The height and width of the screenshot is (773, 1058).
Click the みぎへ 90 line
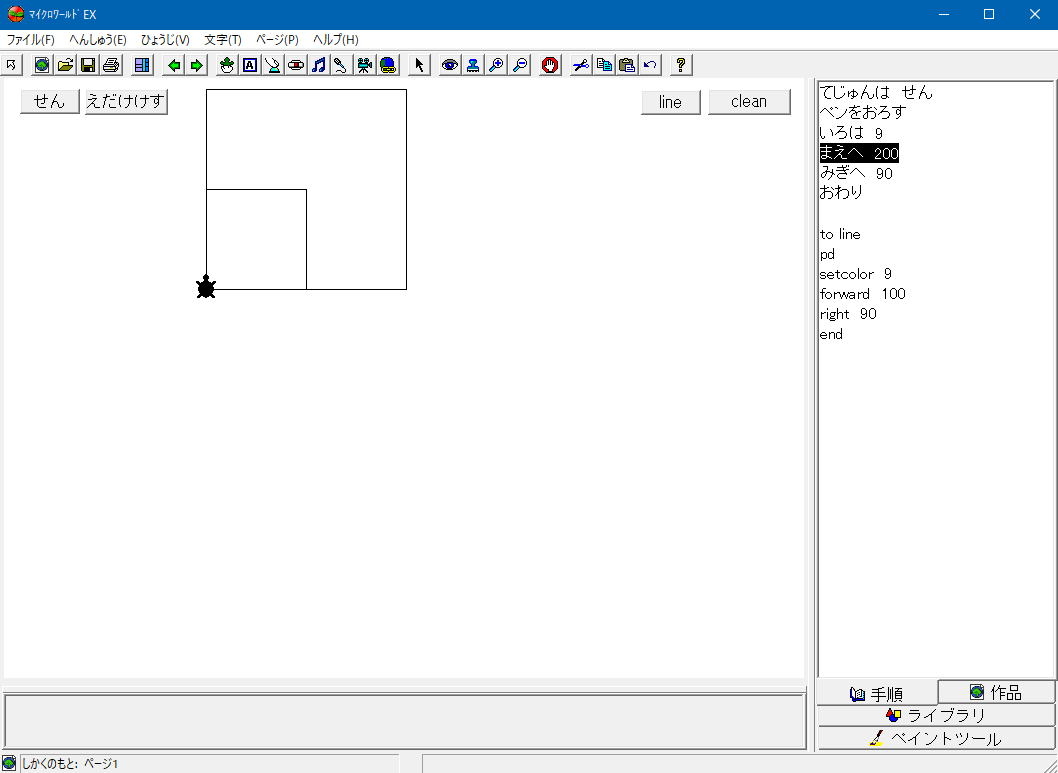click(x=856, y=173)
